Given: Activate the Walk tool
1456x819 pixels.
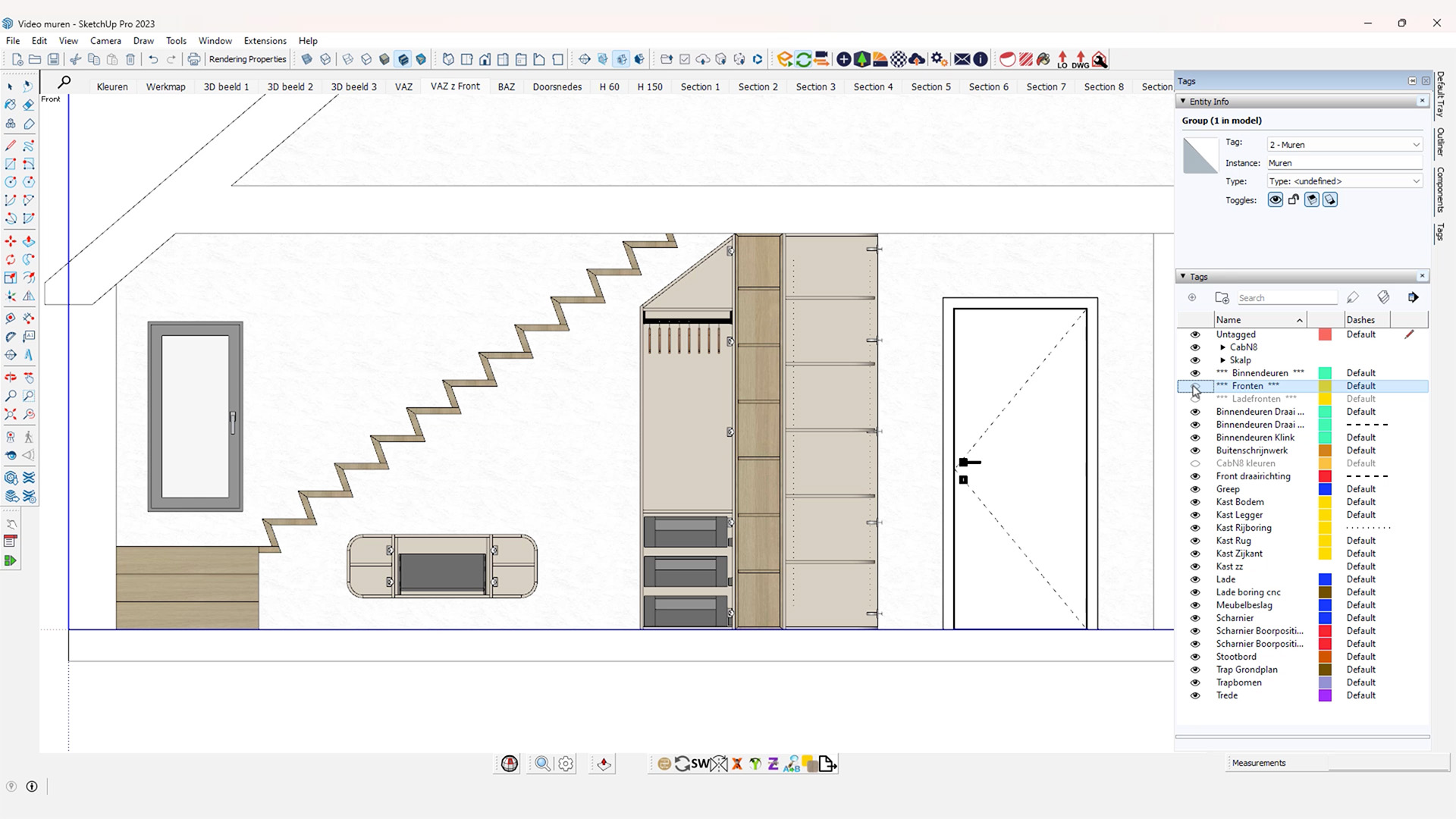Looking at the screenshot, I should click(29, 436).
